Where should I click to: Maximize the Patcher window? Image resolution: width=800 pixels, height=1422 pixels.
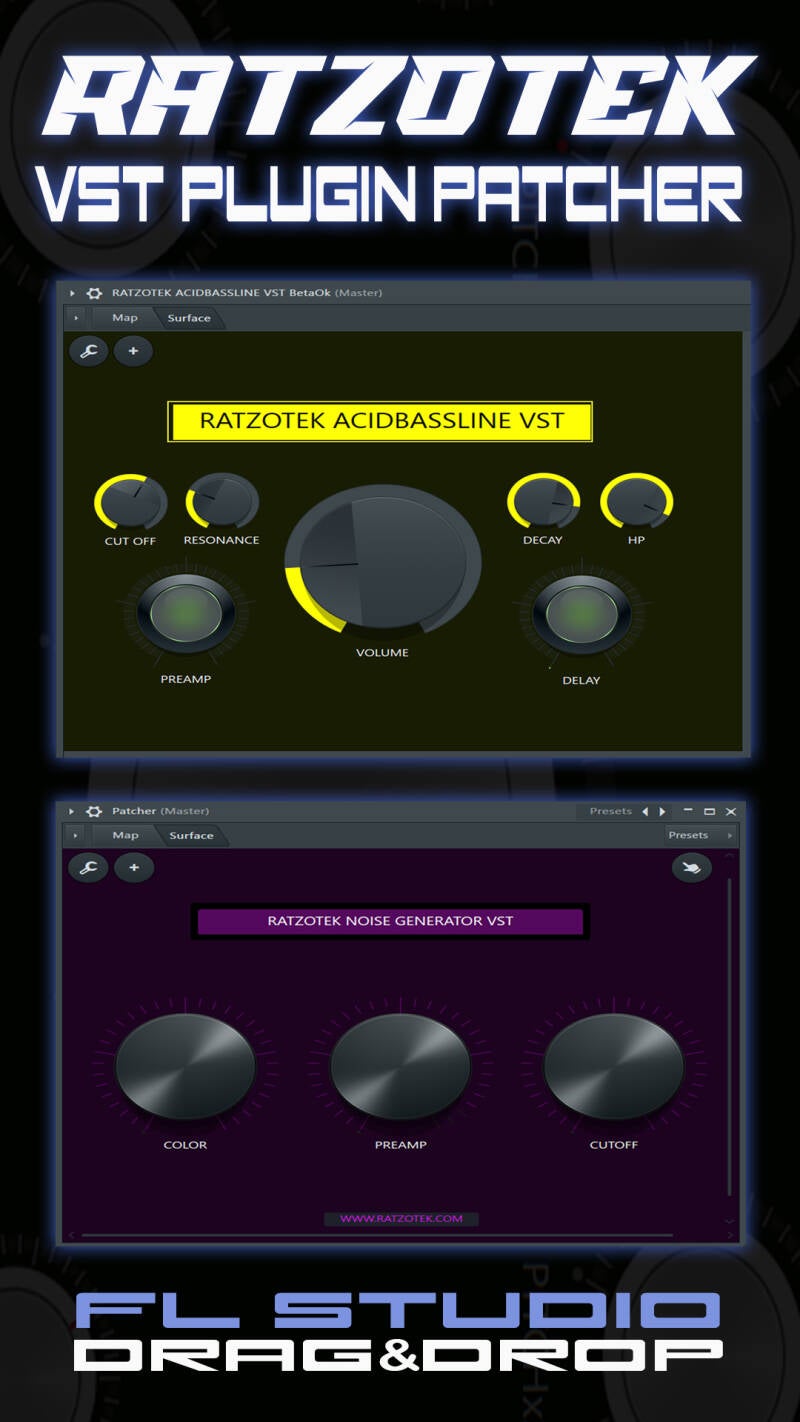(x=709, y=811)
